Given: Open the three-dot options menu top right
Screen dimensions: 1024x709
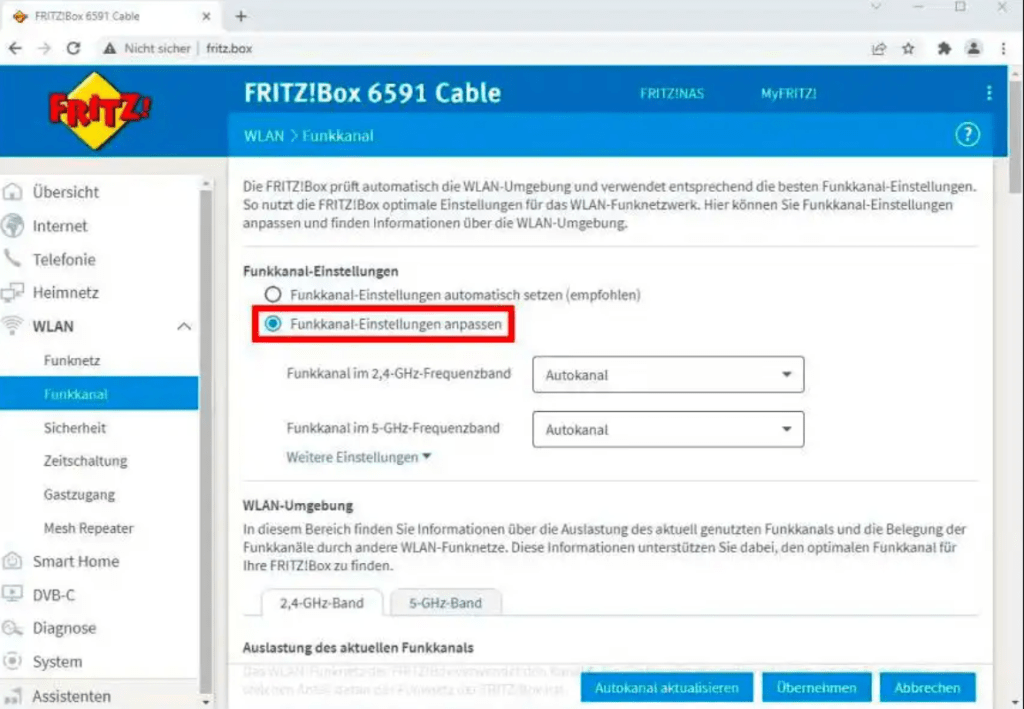Looking at the screenshot, I should (990, 93).
